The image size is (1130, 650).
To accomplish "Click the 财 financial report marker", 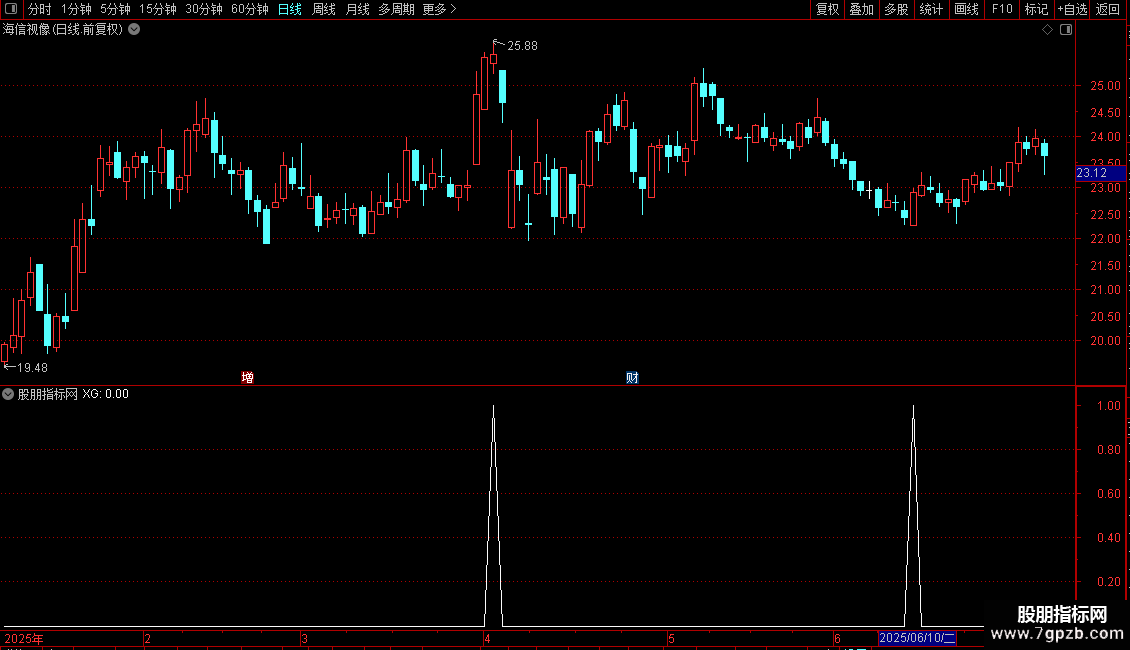I will (632, 378).
